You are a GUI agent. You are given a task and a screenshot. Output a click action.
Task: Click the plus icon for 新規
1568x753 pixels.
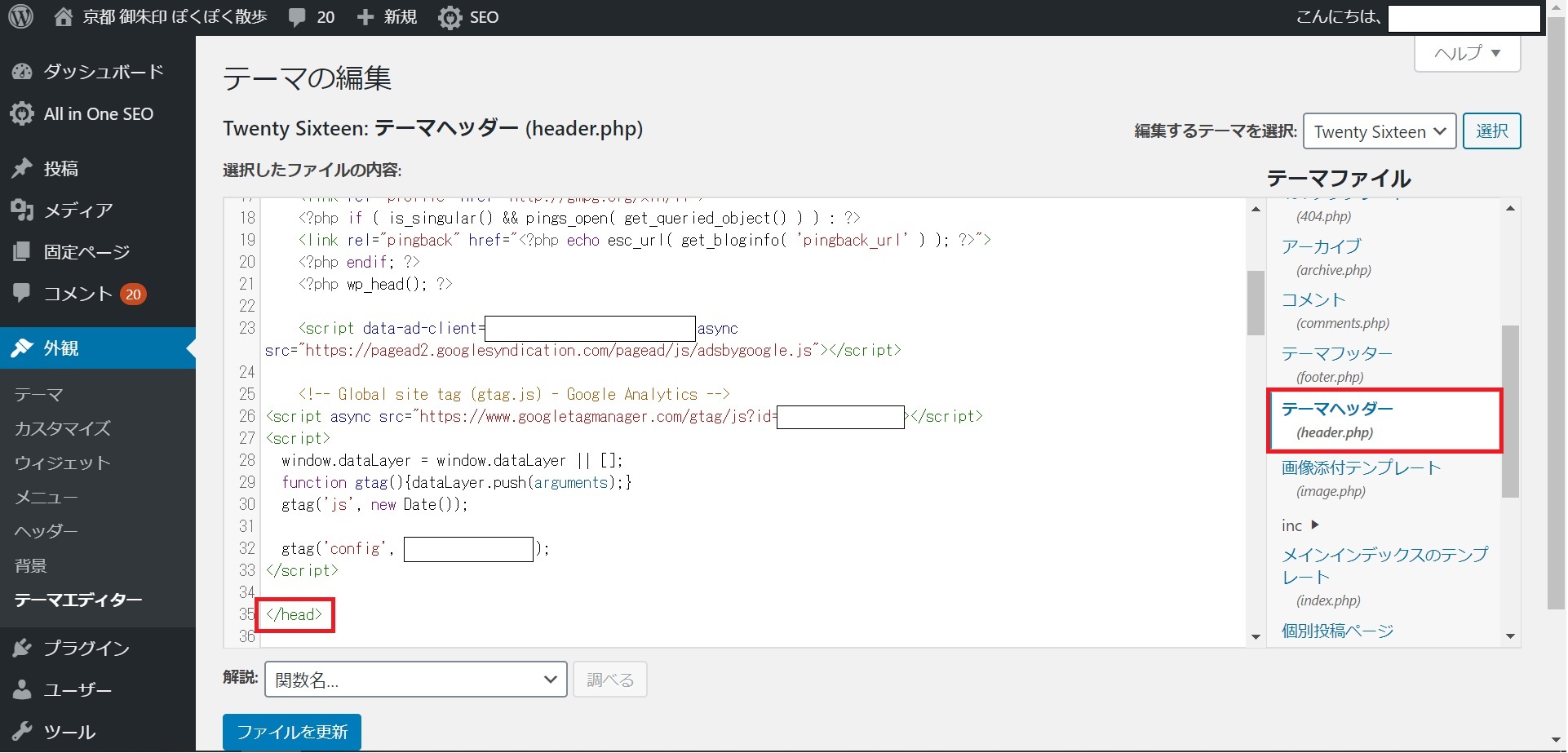click(x=365, y=17)
